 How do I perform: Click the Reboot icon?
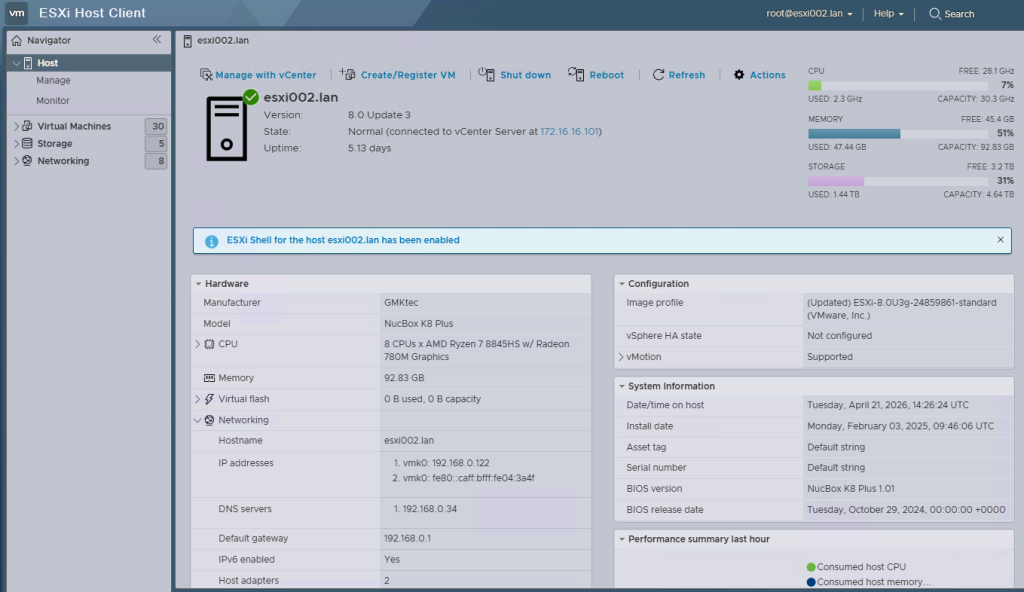(576, 74)
